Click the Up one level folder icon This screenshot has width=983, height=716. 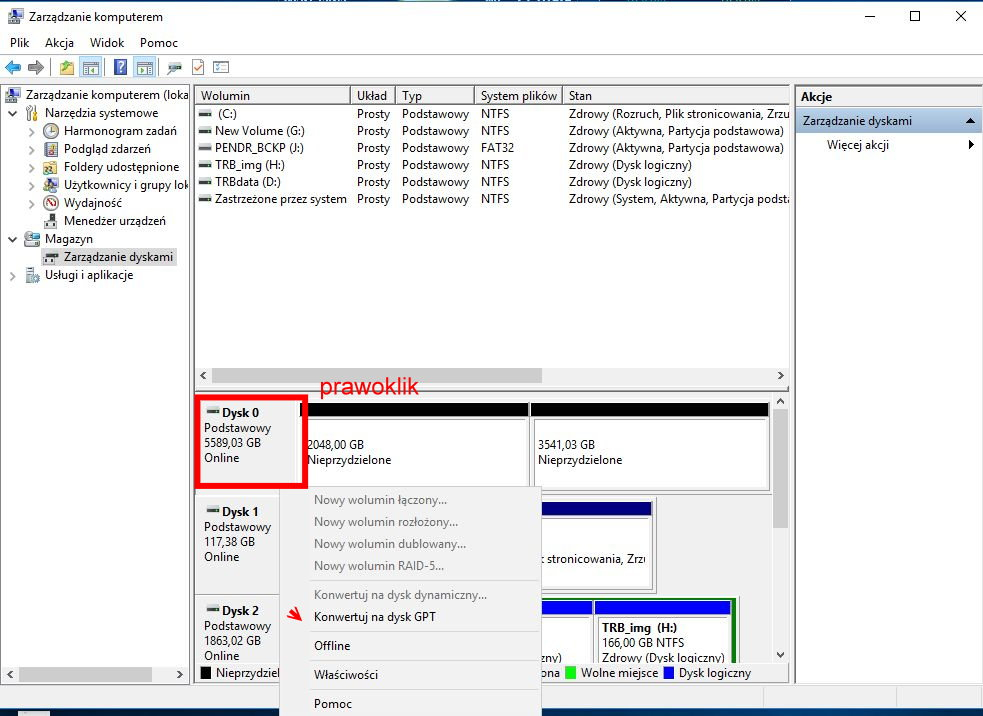pyautogui.click(x=66, y=67)
